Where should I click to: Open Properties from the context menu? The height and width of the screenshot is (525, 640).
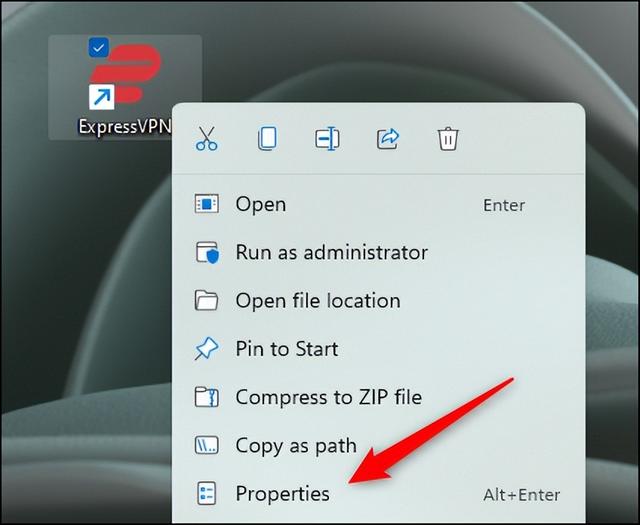coord(378,494)
